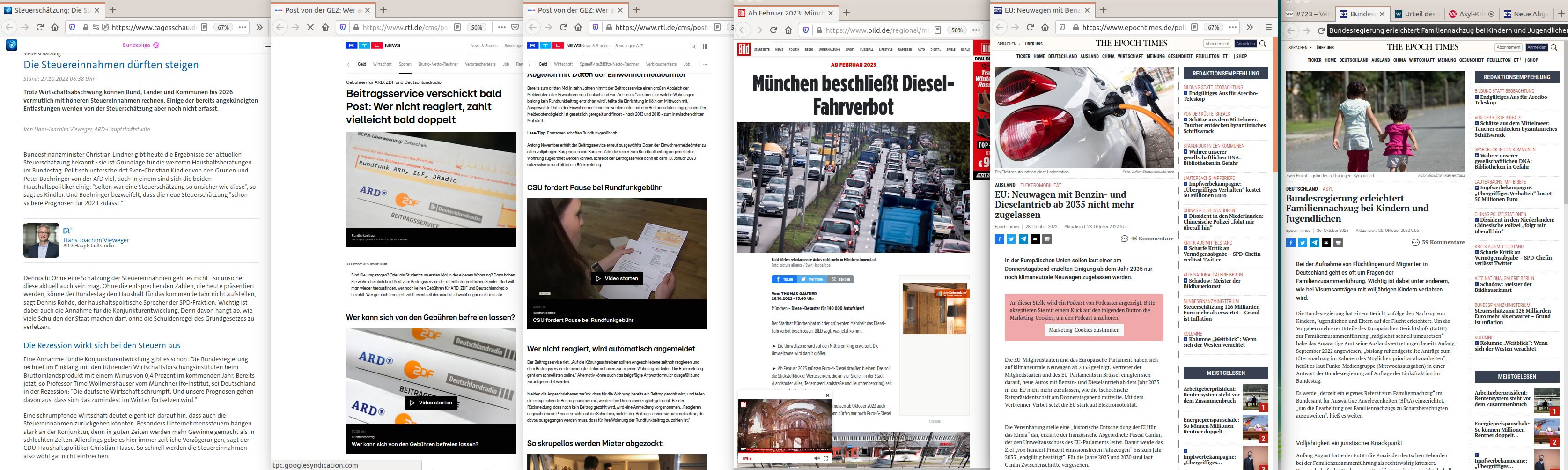Close the Bild floating video player
Image resolution: width=1568 pixels, height=470 pixels.
(827, 395)
